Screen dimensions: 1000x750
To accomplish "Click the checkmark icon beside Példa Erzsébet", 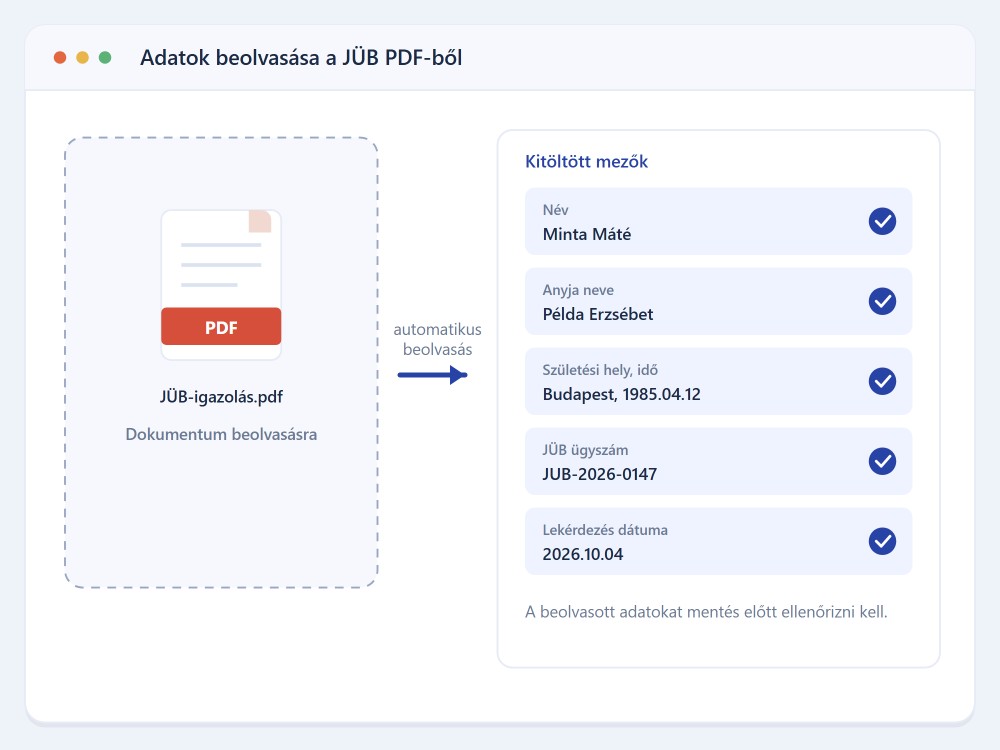I will [882, 301].
